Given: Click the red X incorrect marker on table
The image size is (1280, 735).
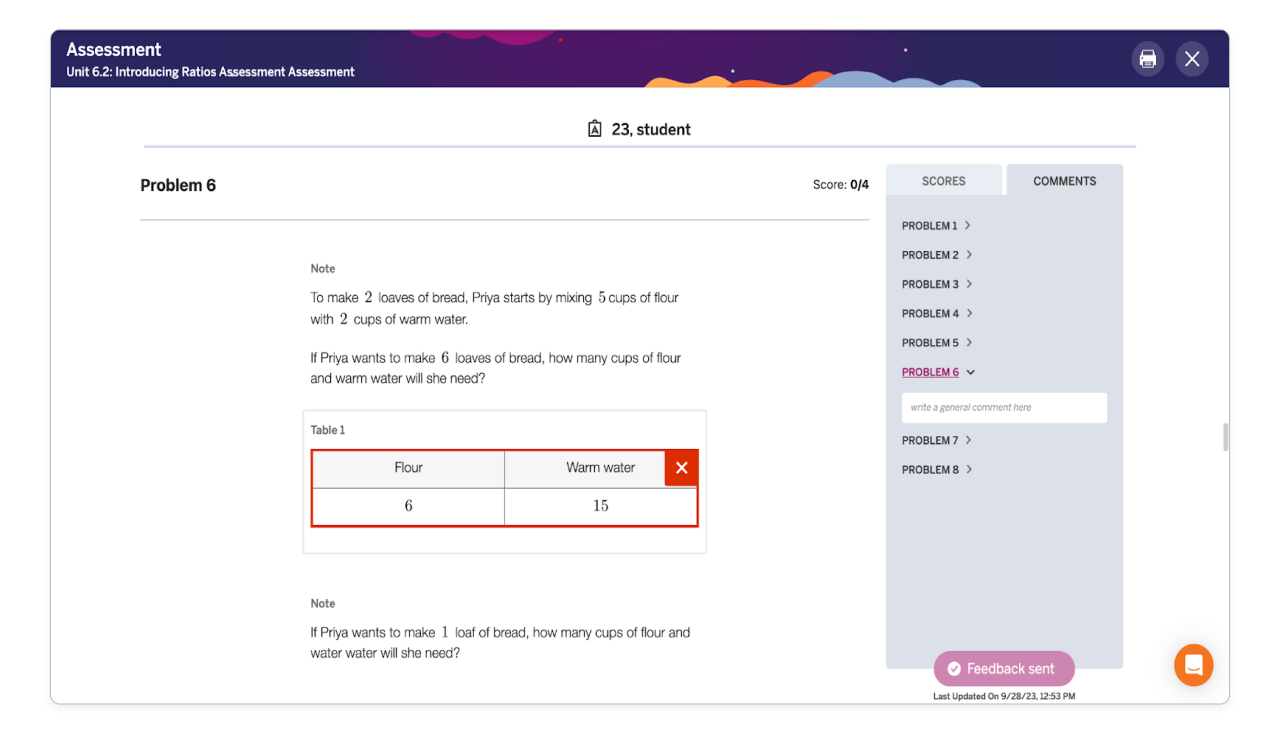Looking at the screenshot, I should pos(681,468).
